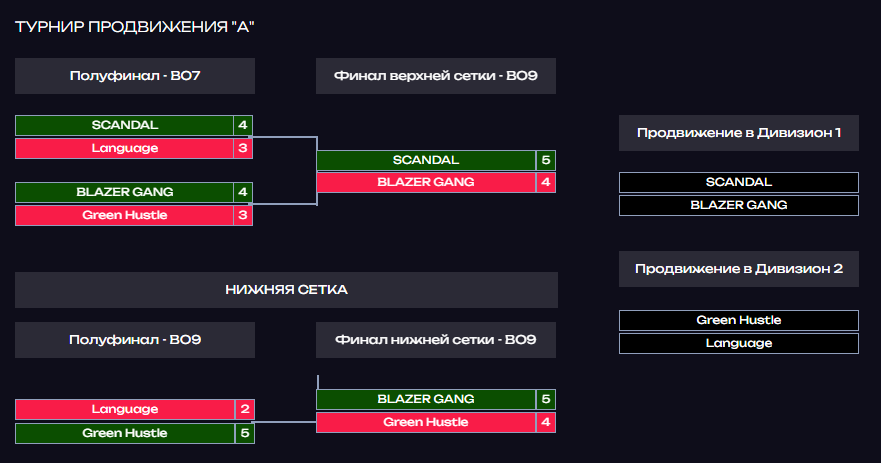Screen dimensions: 881x463
Task: Select Green Hustle in lower semifinal
Action: pyautogui.click(x=125, y=433)
